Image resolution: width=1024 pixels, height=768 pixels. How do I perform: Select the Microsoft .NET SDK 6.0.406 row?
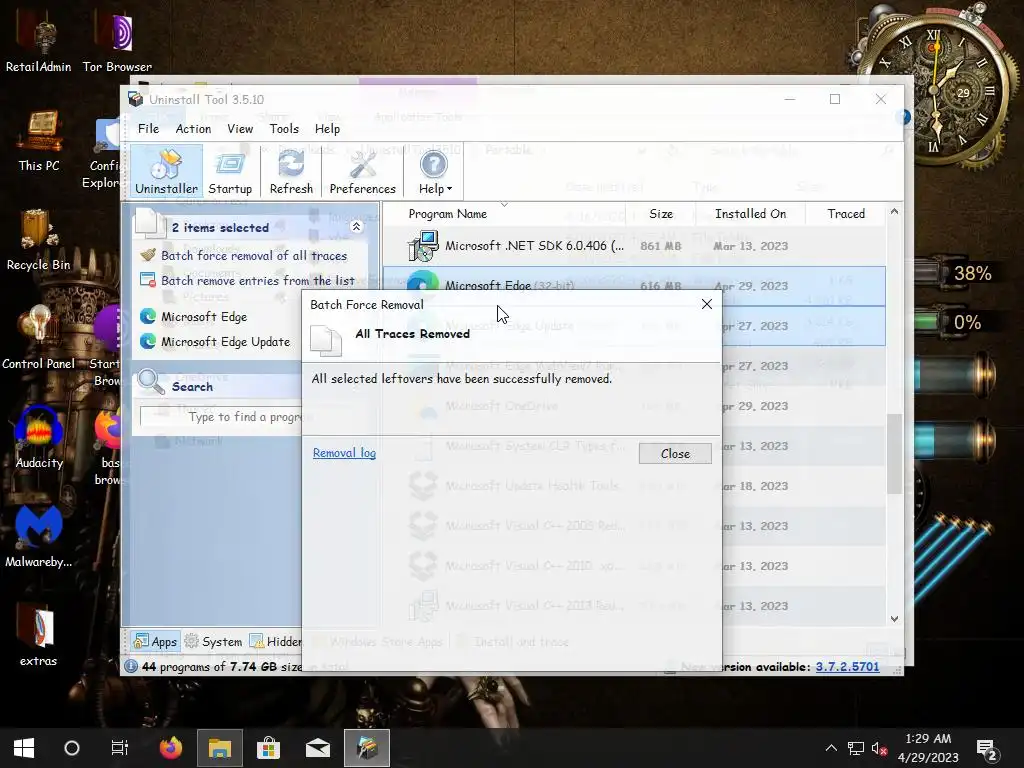(x=634, y=246)
